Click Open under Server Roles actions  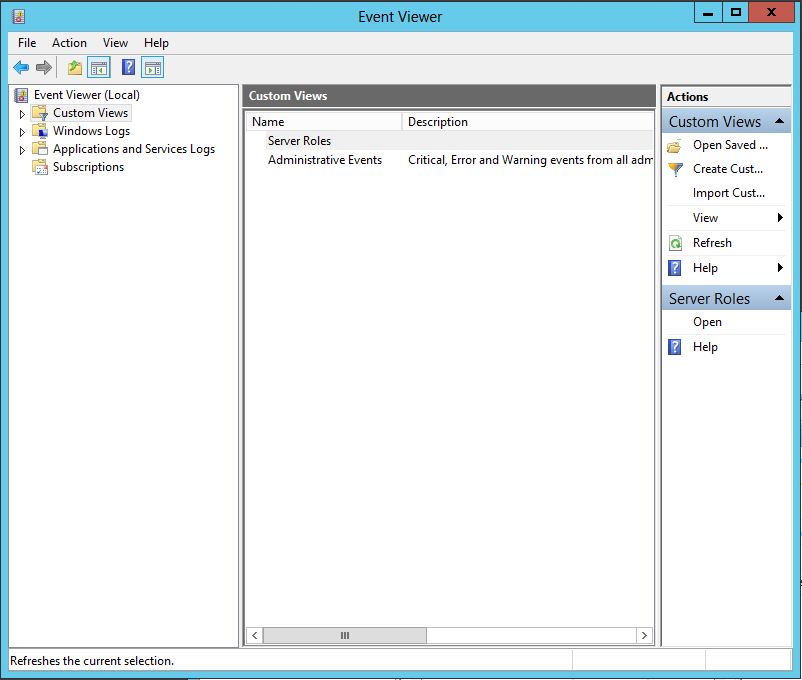[707, 322]
